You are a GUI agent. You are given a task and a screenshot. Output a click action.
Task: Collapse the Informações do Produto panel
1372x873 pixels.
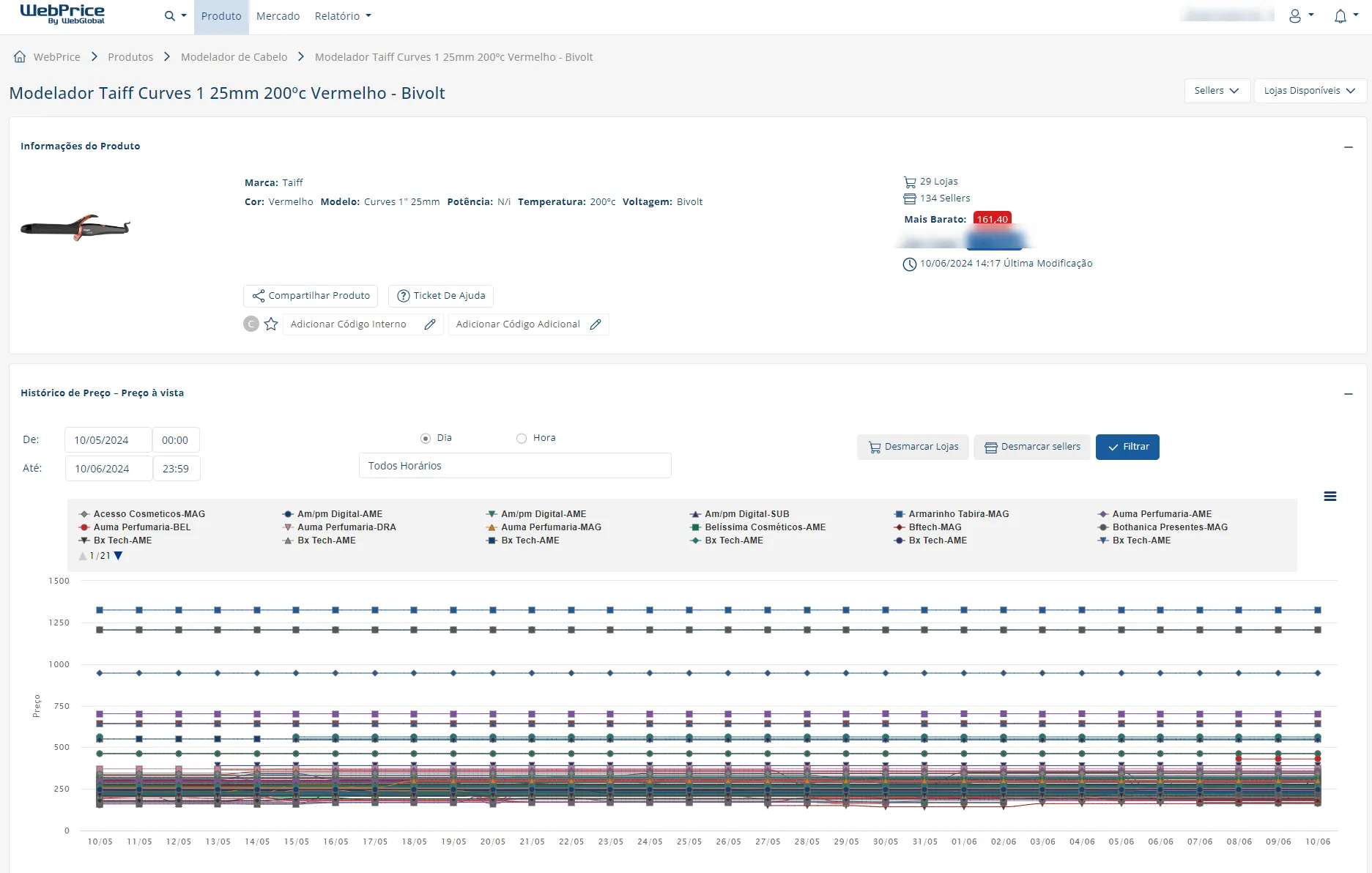point(1348,147)
